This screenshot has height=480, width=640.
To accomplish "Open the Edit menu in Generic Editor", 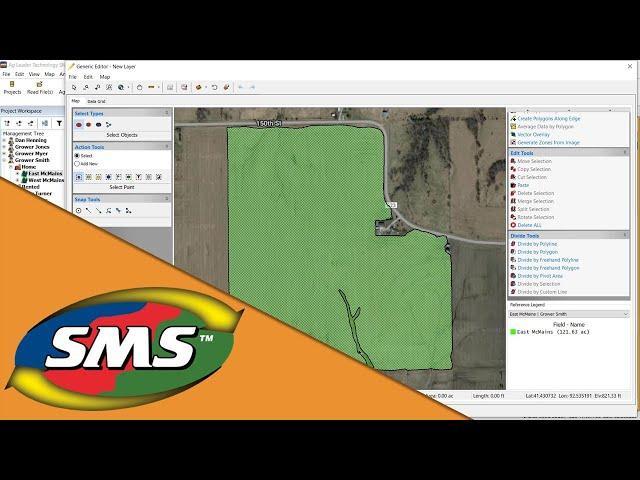I will pos(88,77).
